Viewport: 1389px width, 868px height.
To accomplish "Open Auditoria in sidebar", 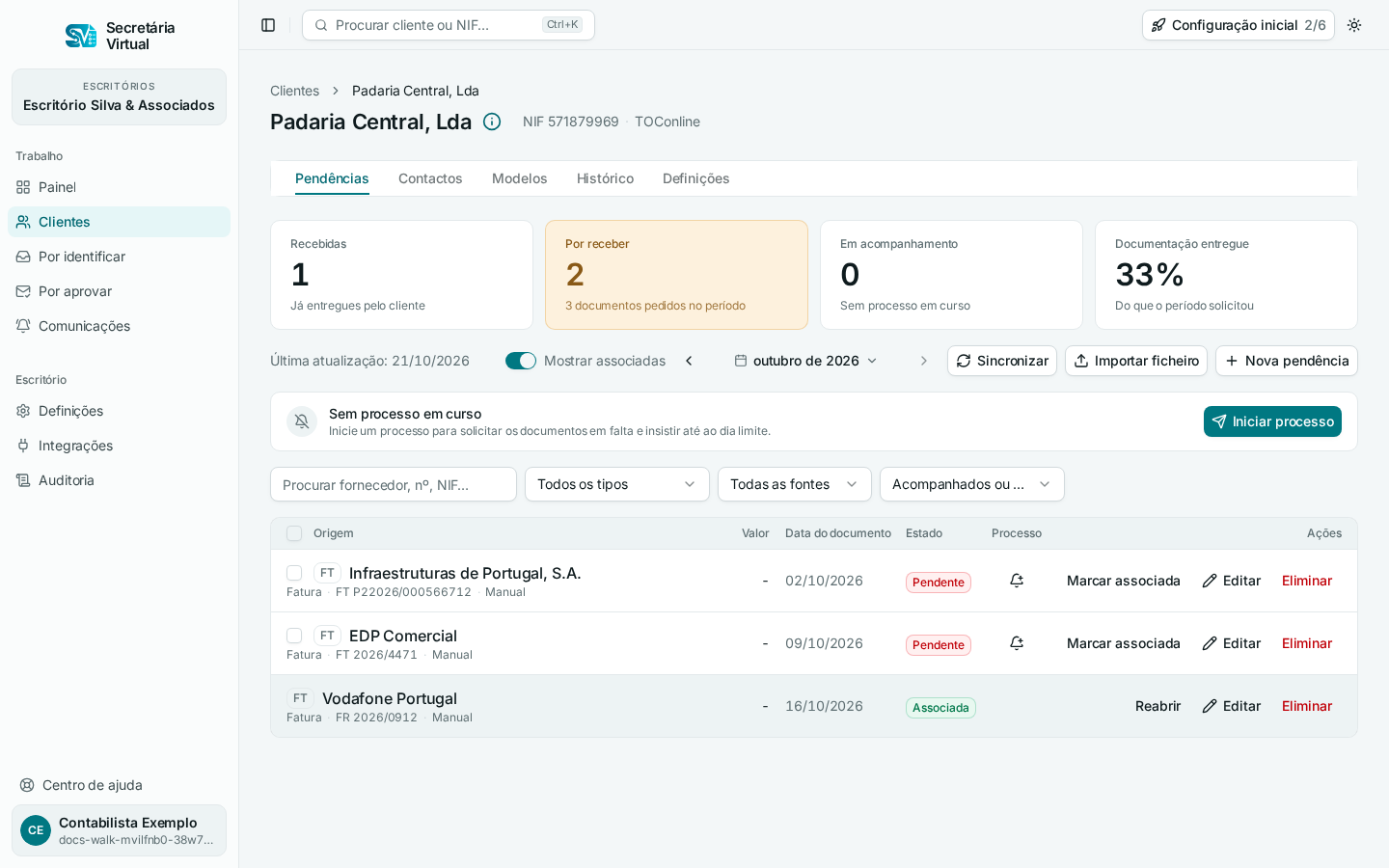I will [x=120, y=480].
